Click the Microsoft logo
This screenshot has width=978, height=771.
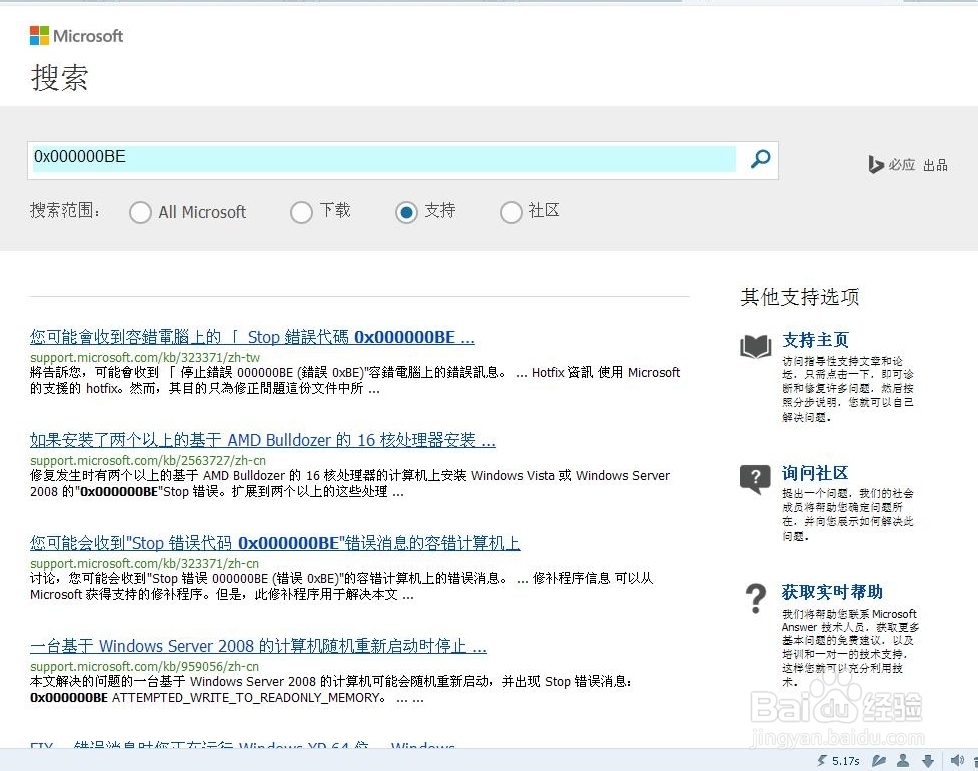click(76, 36)
